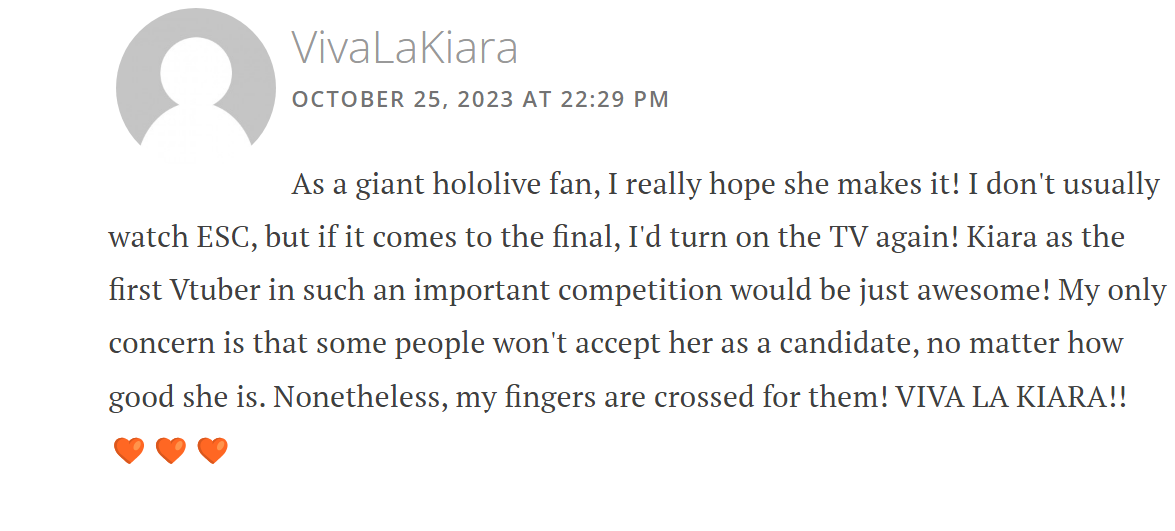Open the October 25, 2023 comment permalink
1175x531 pixels.
[480, 99]
